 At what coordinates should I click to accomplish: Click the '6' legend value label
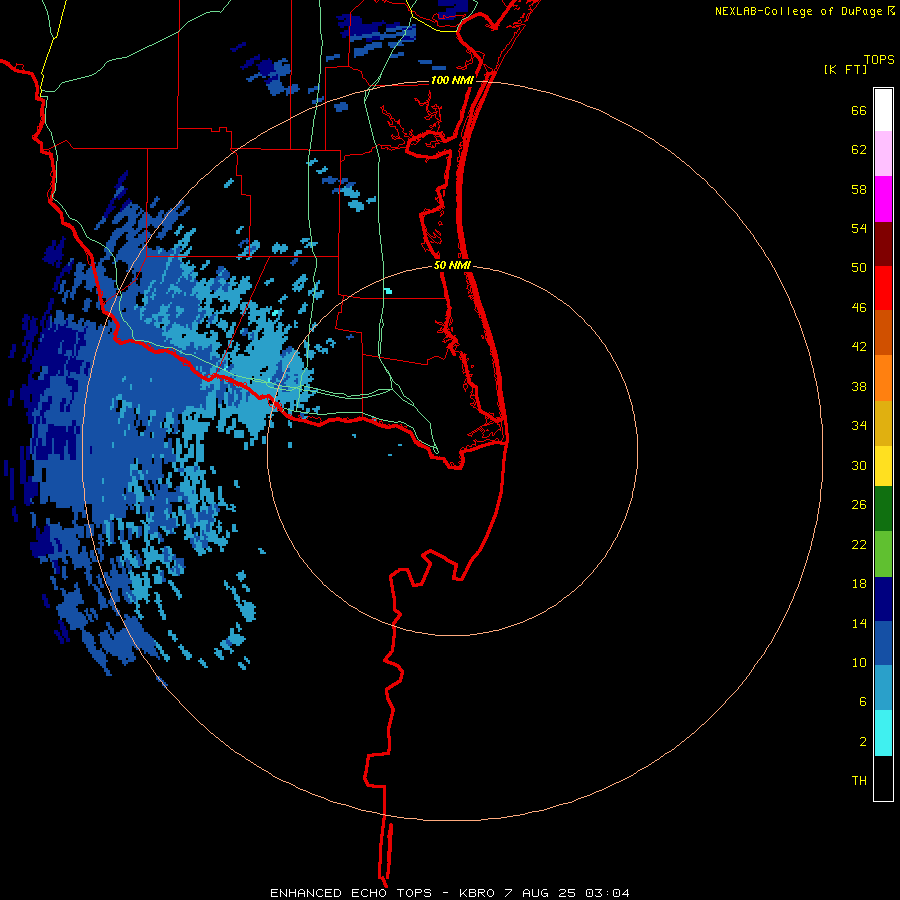tap(863, 701)
